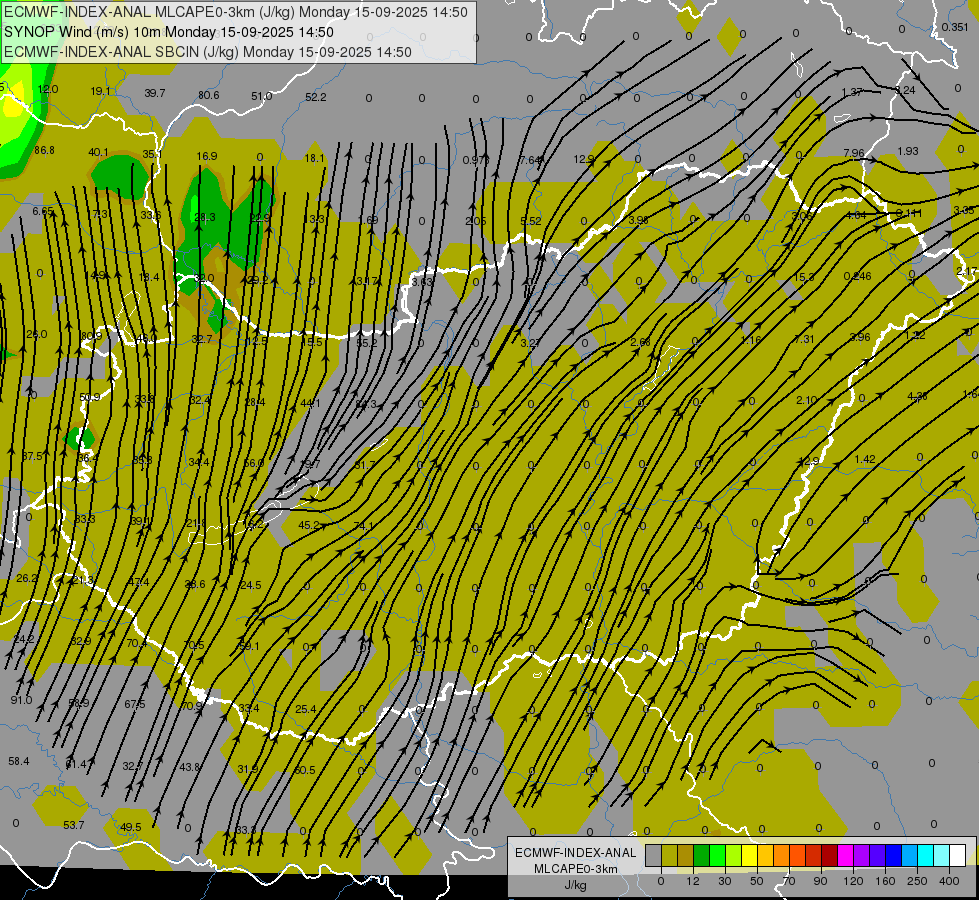
Task: Click the map value '15.3'
Action: click(x=804, y=277)
